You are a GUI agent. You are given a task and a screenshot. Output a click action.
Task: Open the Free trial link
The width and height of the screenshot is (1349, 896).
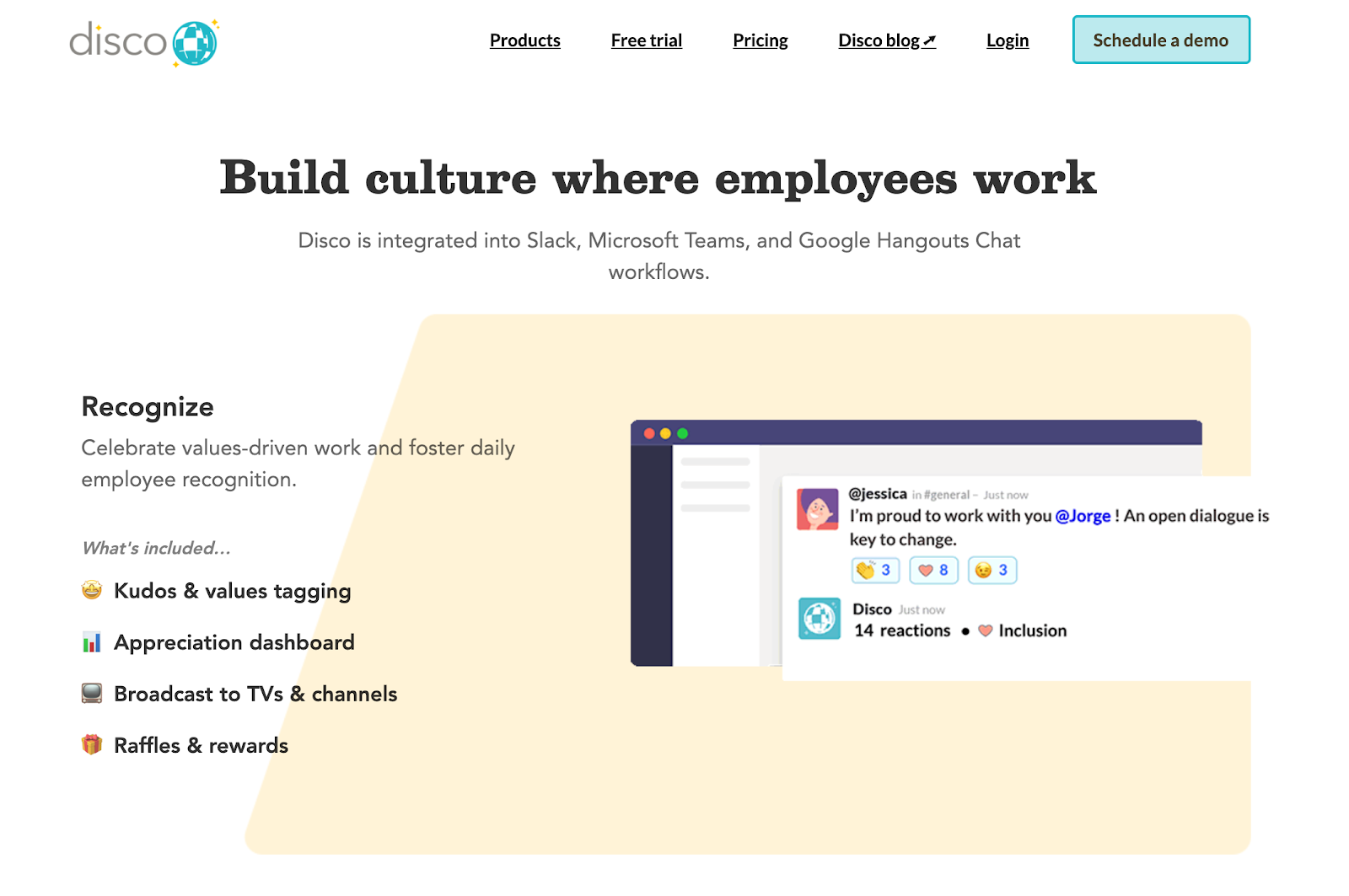(646, 40)
